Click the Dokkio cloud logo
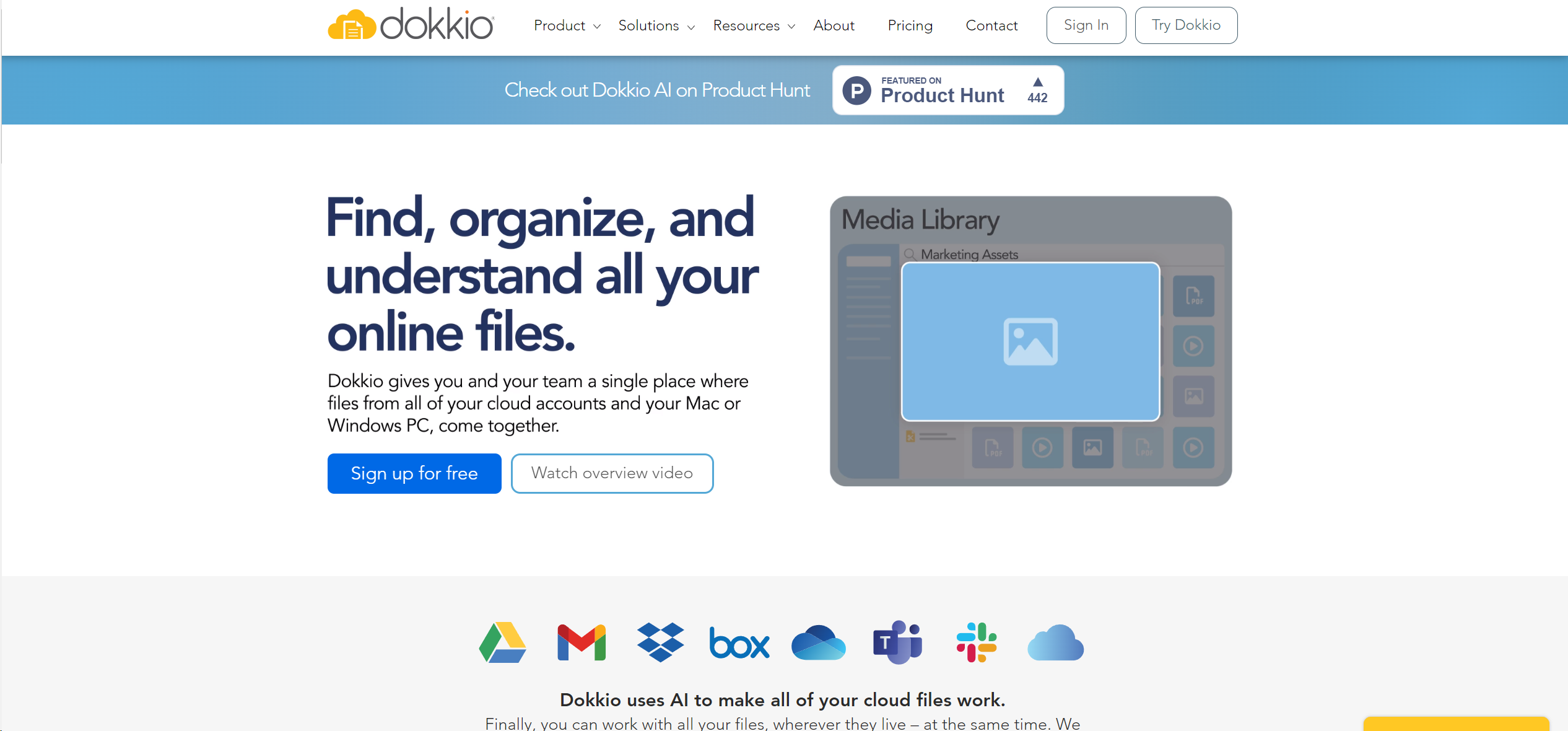The width and height of the screenshot is (1568, 731). pyautogui.click(x=353, y=25)
